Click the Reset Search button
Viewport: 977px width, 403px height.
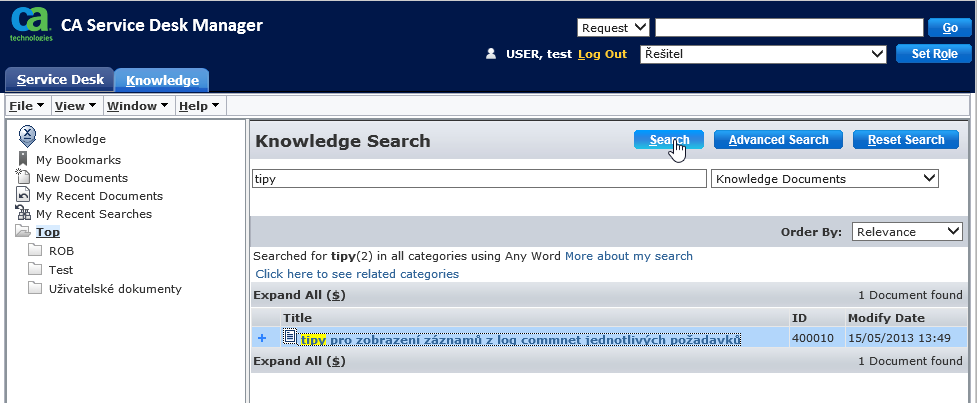[x=906, y=140]
